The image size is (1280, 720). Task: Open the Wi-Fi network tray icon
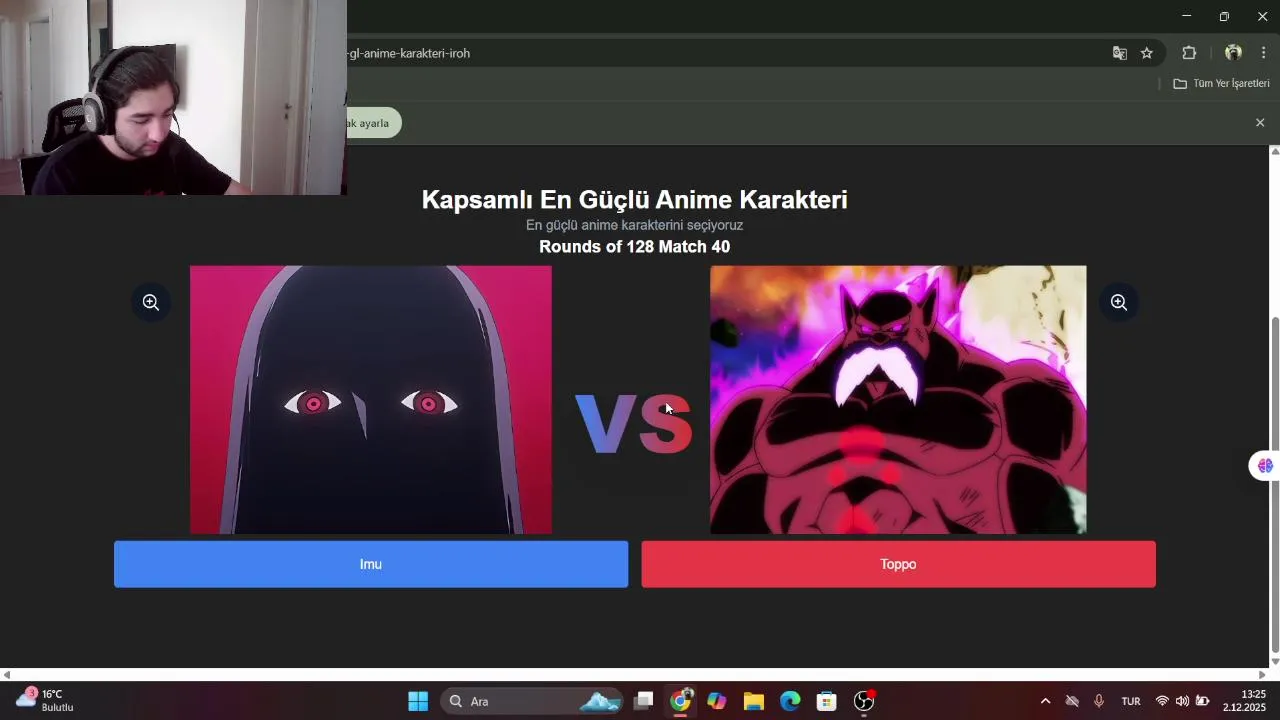[1162, 701]
